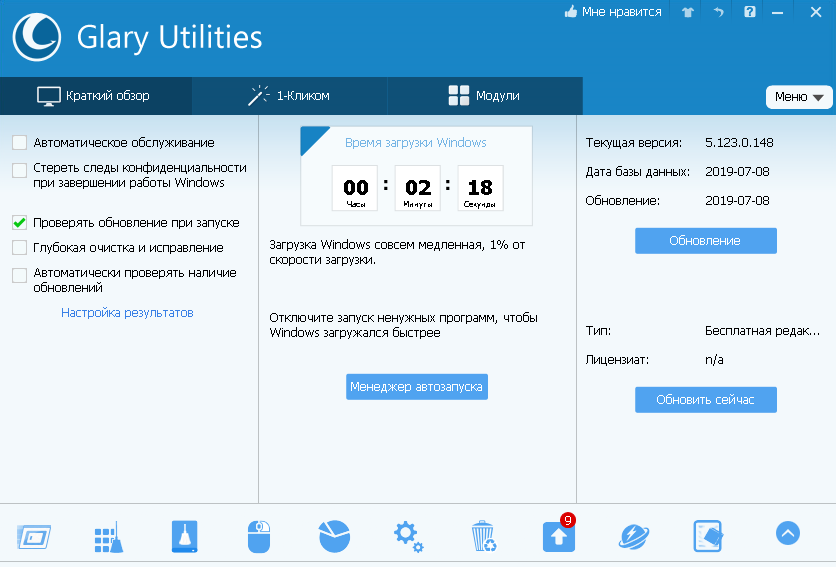This screenshot has height=567, width=836.
Task: Enable Стереть следы конфиденциальности checkbox
Action: (x=20, y=170)
